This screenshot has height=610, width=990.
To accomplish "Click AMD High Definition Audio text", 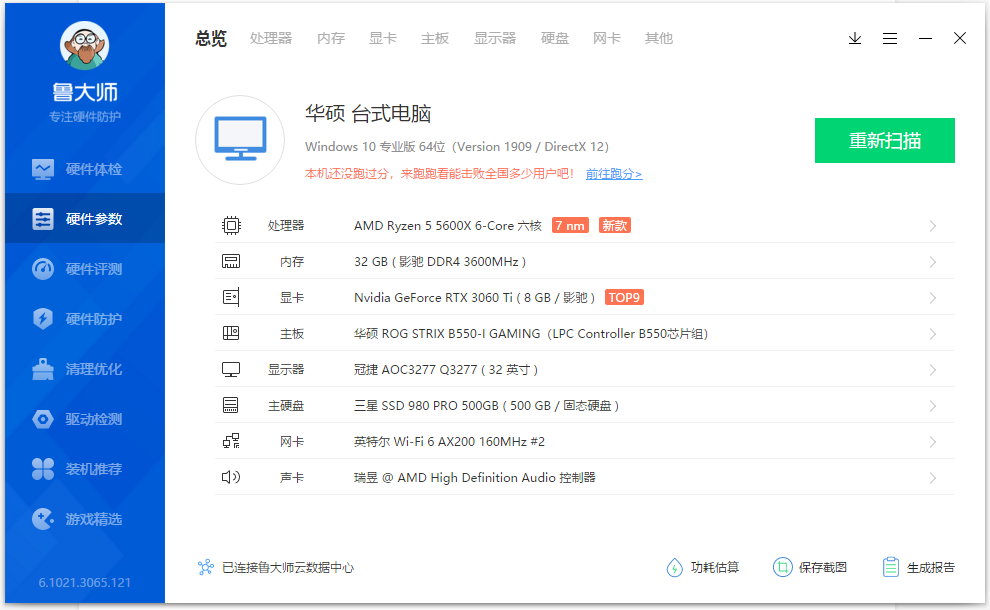I will click(474, 477).
